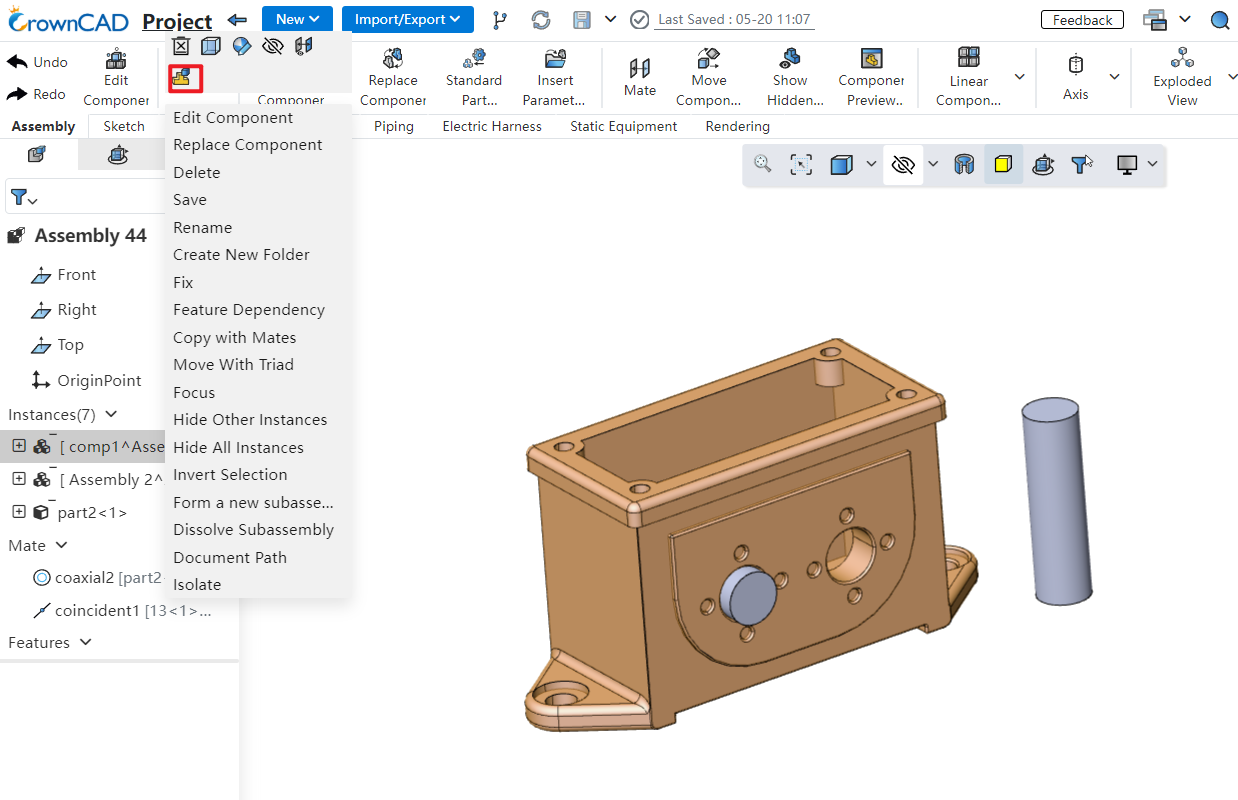Click the Redo arrow
Viewport: 1238px width, 800px height.
[x=17, y=94]
